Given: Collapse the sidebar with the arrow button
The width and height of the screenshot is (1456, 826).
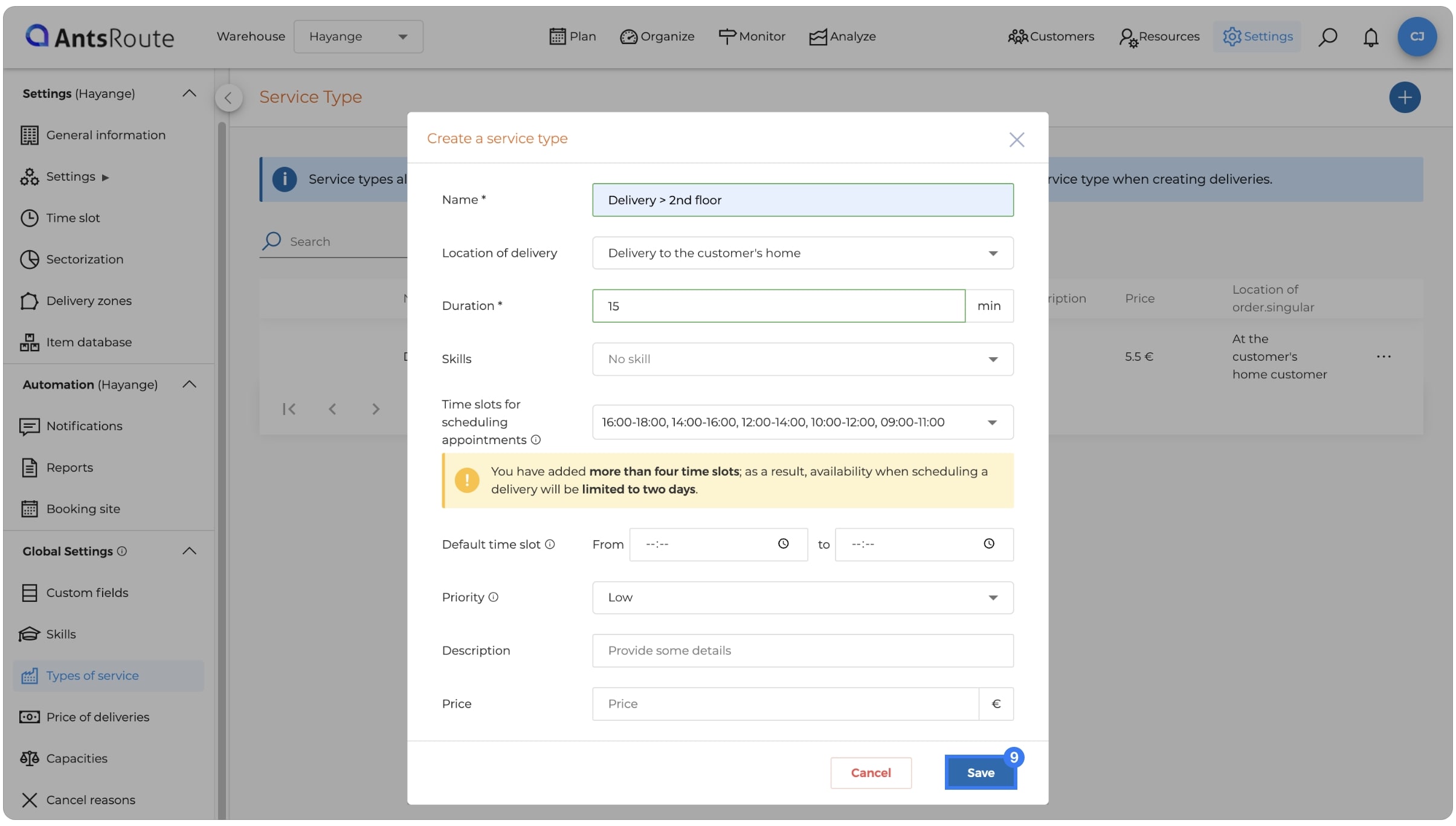Looking at the screenshot, I should (x=228, y=98).
